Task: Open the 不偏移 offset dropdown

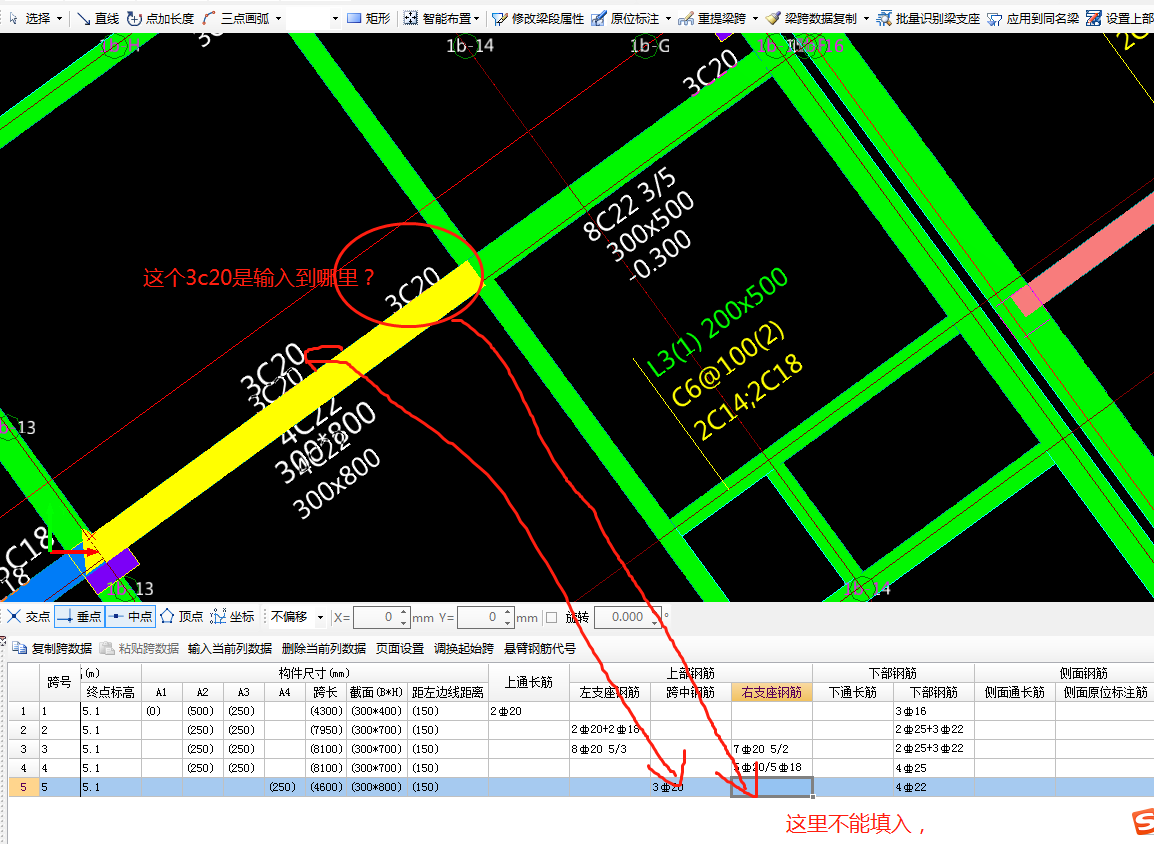Action: point(320,617)
